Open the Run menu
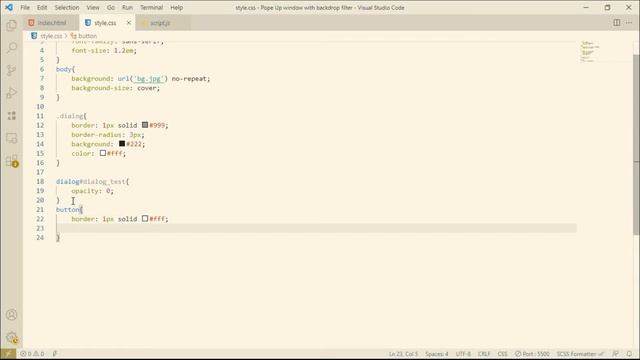The width and height of the screenshot is (640, 360). point(127,7)
